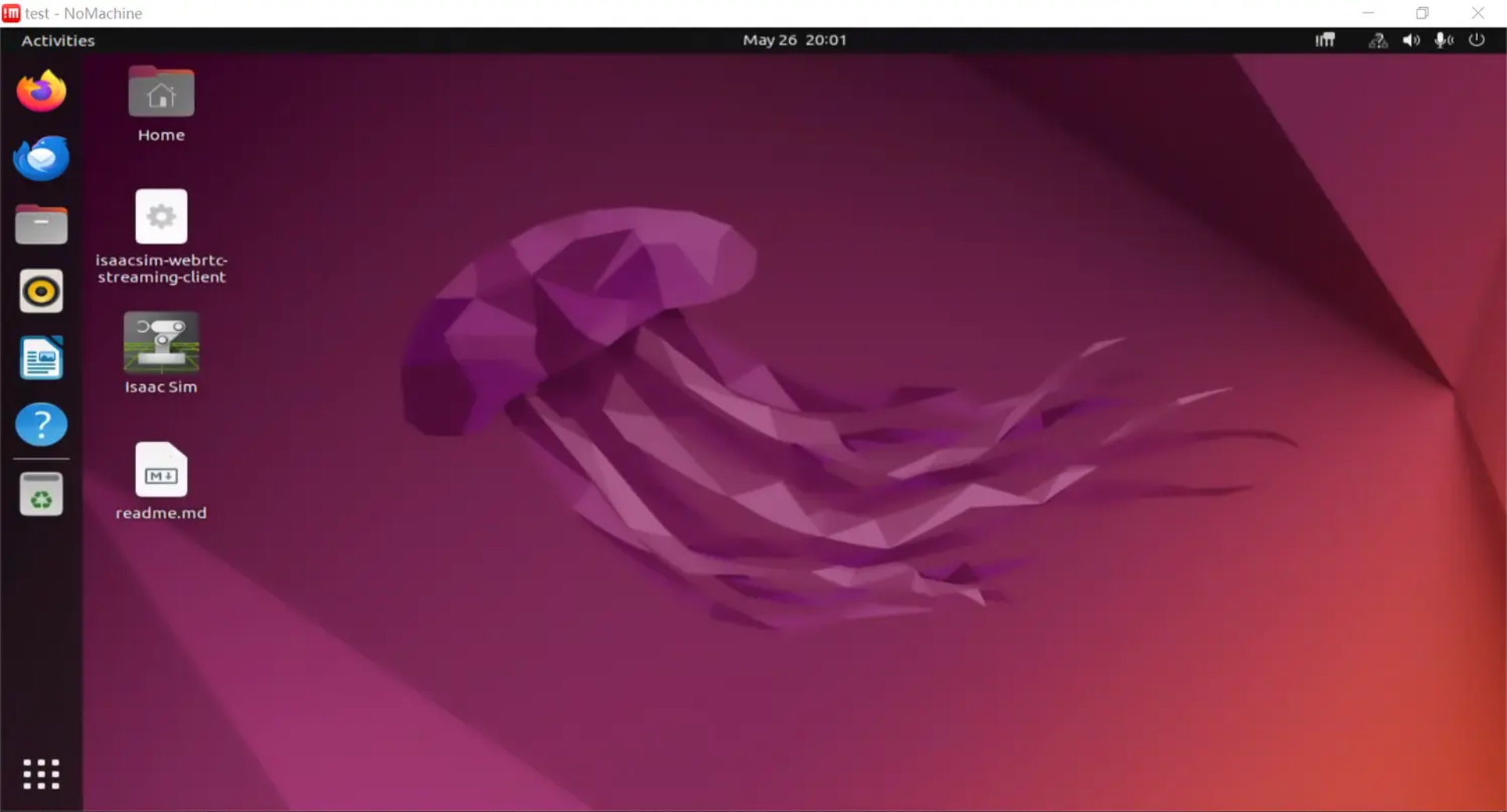This screenshot has width=1507, height=812.
Task: Open the Trash in the dock
Action: (42, 495)
